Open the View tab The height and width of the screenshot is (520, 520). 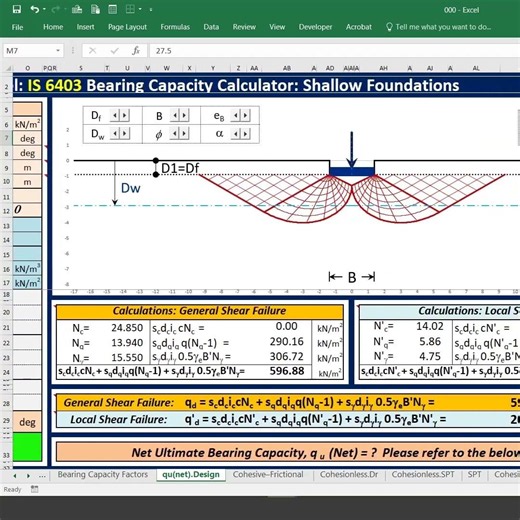277,27
